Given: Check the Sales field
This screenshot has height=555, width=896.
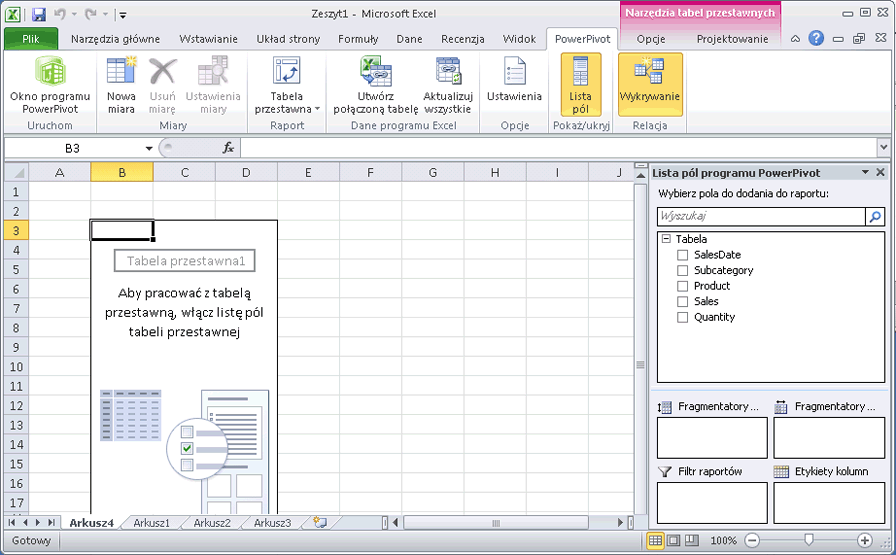Looking at the screenshot, I should click(x=682, y=301).
